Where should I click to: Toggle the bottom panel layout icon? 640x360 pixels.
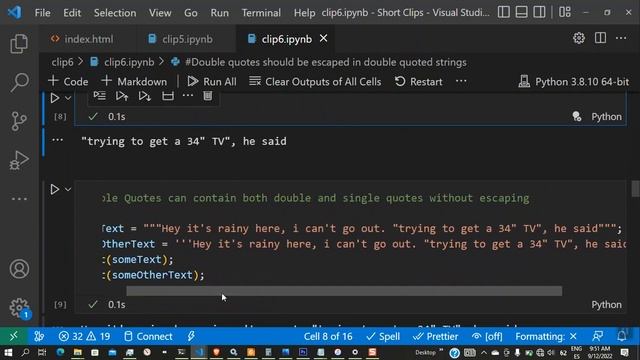click(521, 12)
